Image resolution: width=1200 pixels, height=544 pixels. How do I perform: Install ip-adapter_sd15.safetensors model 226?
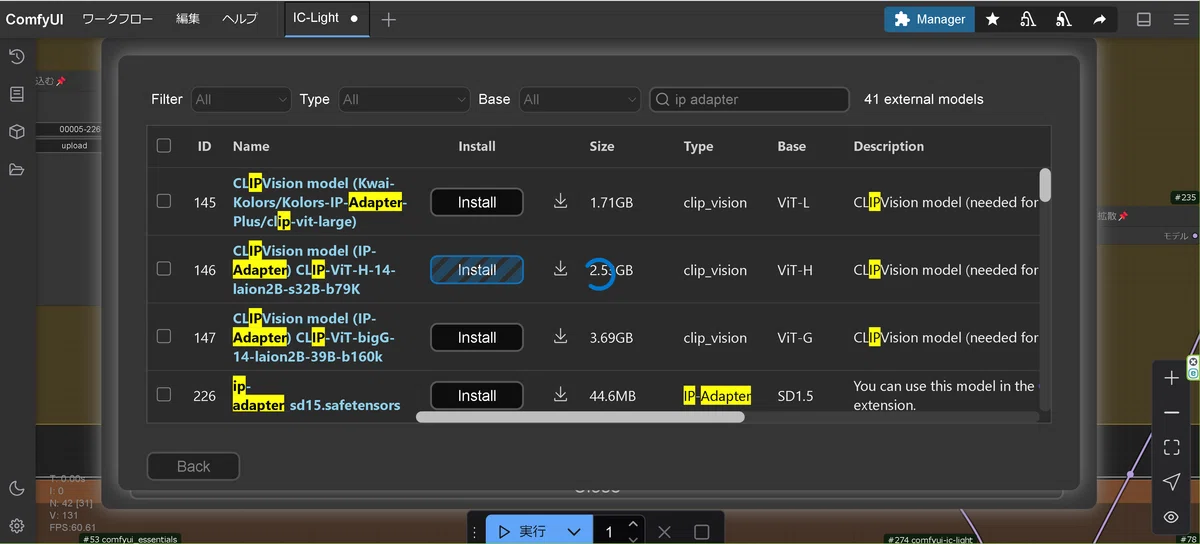(x=477, y=396)
